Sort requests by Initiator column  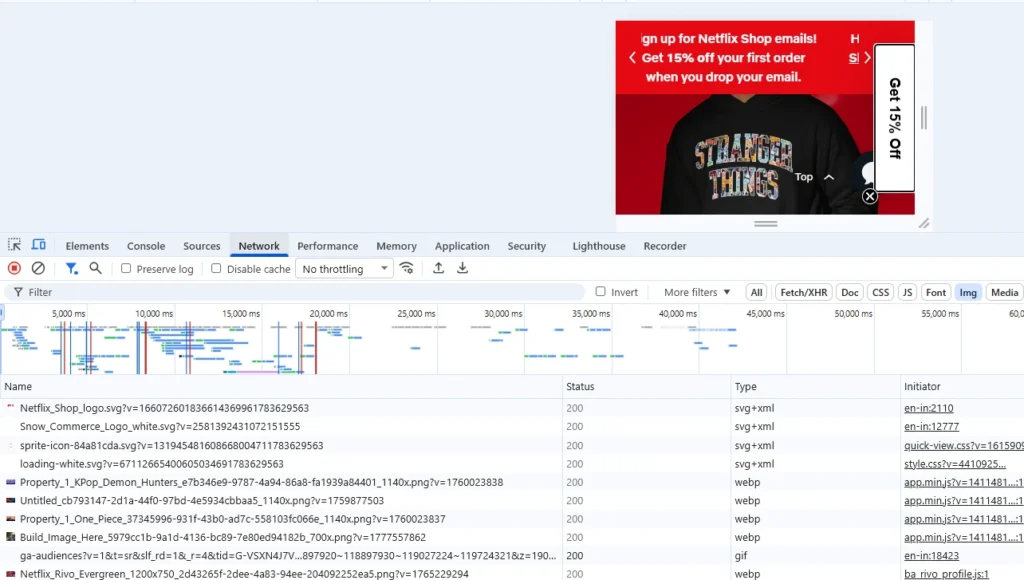coord(962,387)
